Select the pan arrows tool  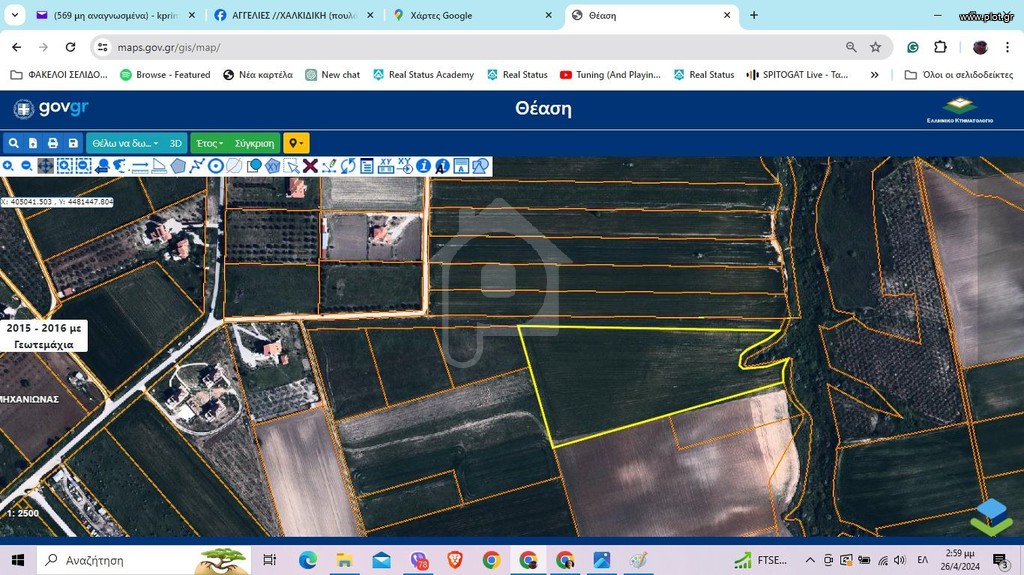point(45,167)
